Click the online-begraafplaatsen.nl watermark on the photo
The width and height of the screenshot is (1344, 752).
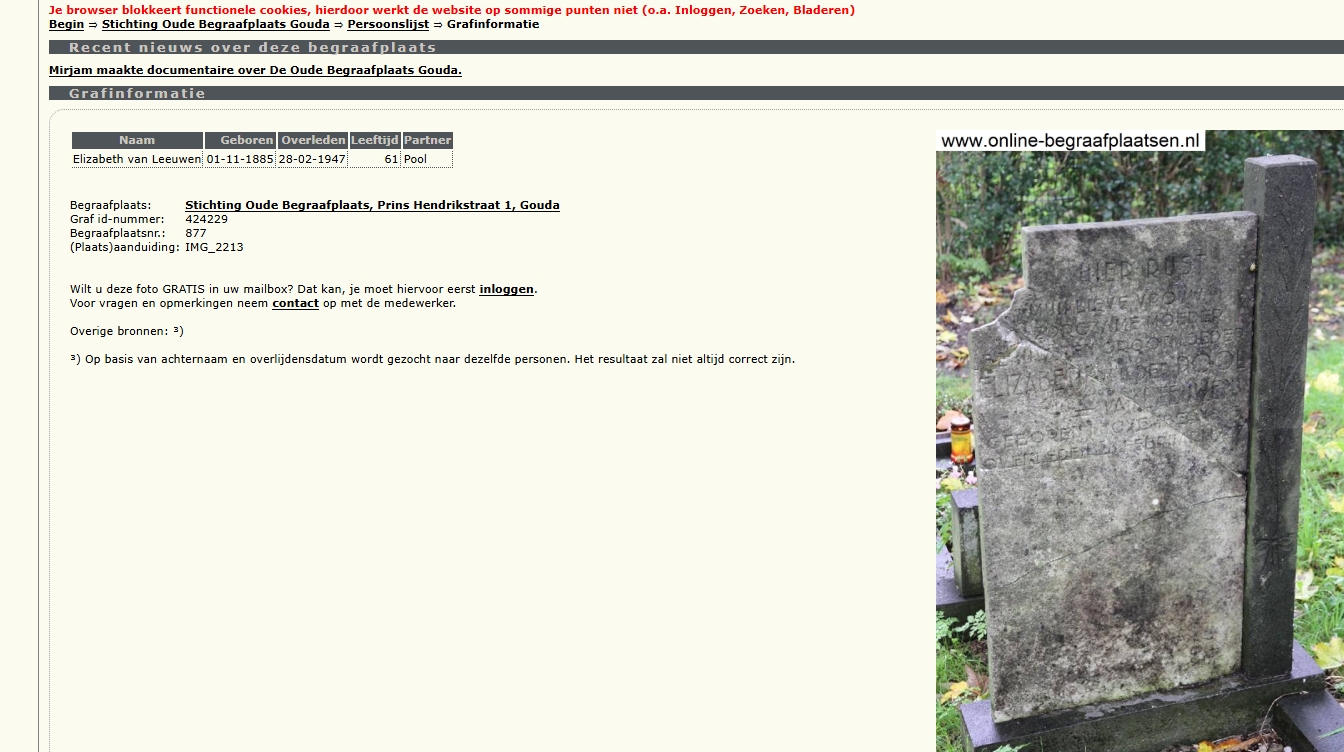(x=1069, y=141)
